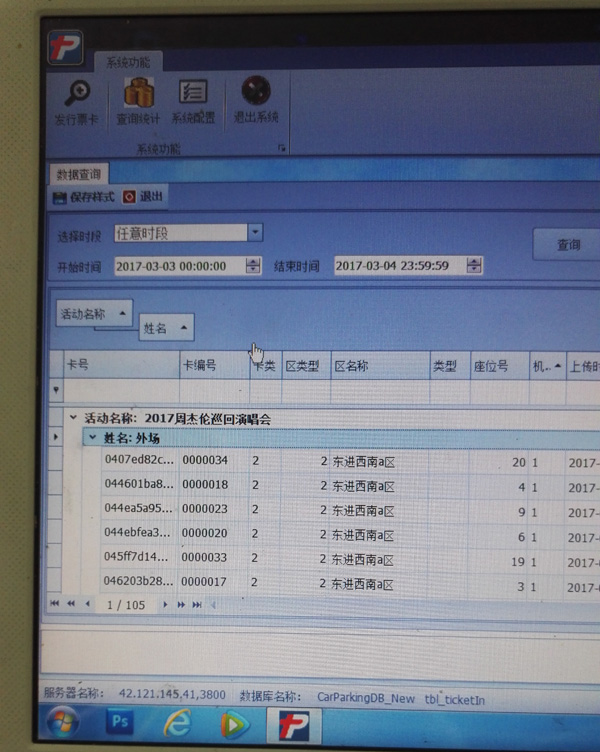
Task: Click the 开始时间 start time spinner
Action: (251, 266)
